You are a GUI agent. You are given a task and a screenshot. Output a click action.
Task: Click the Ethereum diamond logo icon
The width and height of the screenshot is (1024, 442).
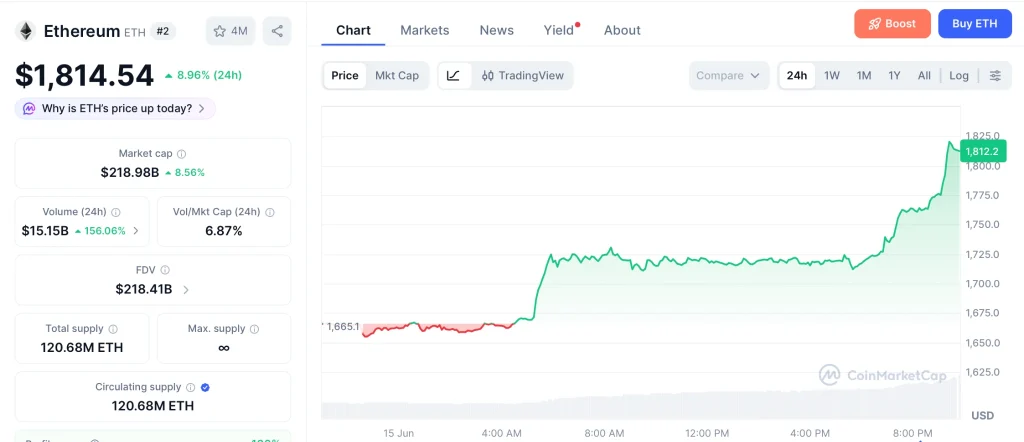tap(26, 31)
